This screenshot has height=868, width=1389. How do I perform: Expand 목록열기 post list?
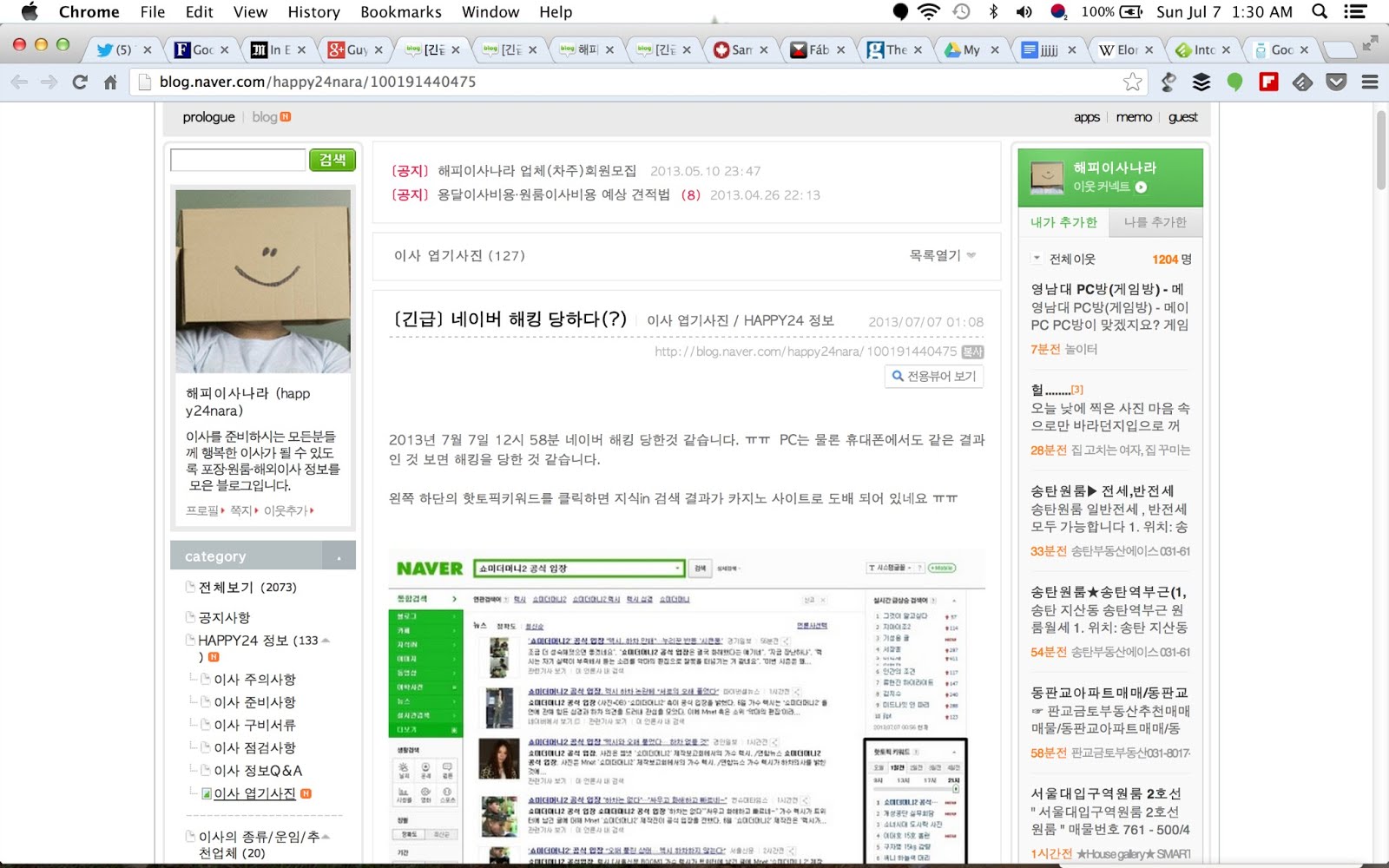(943, 255)
